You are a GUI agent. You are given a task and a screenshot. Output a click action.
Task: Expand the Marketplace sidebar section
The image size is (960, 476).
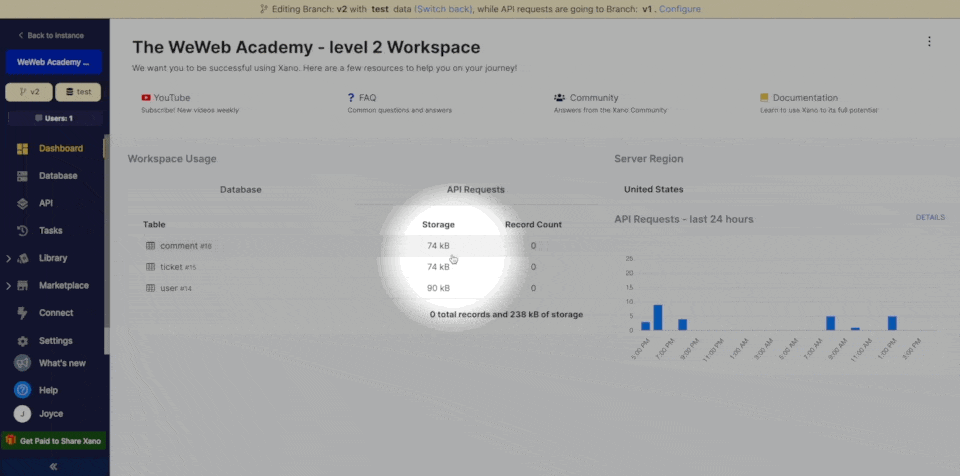(9, 286)
